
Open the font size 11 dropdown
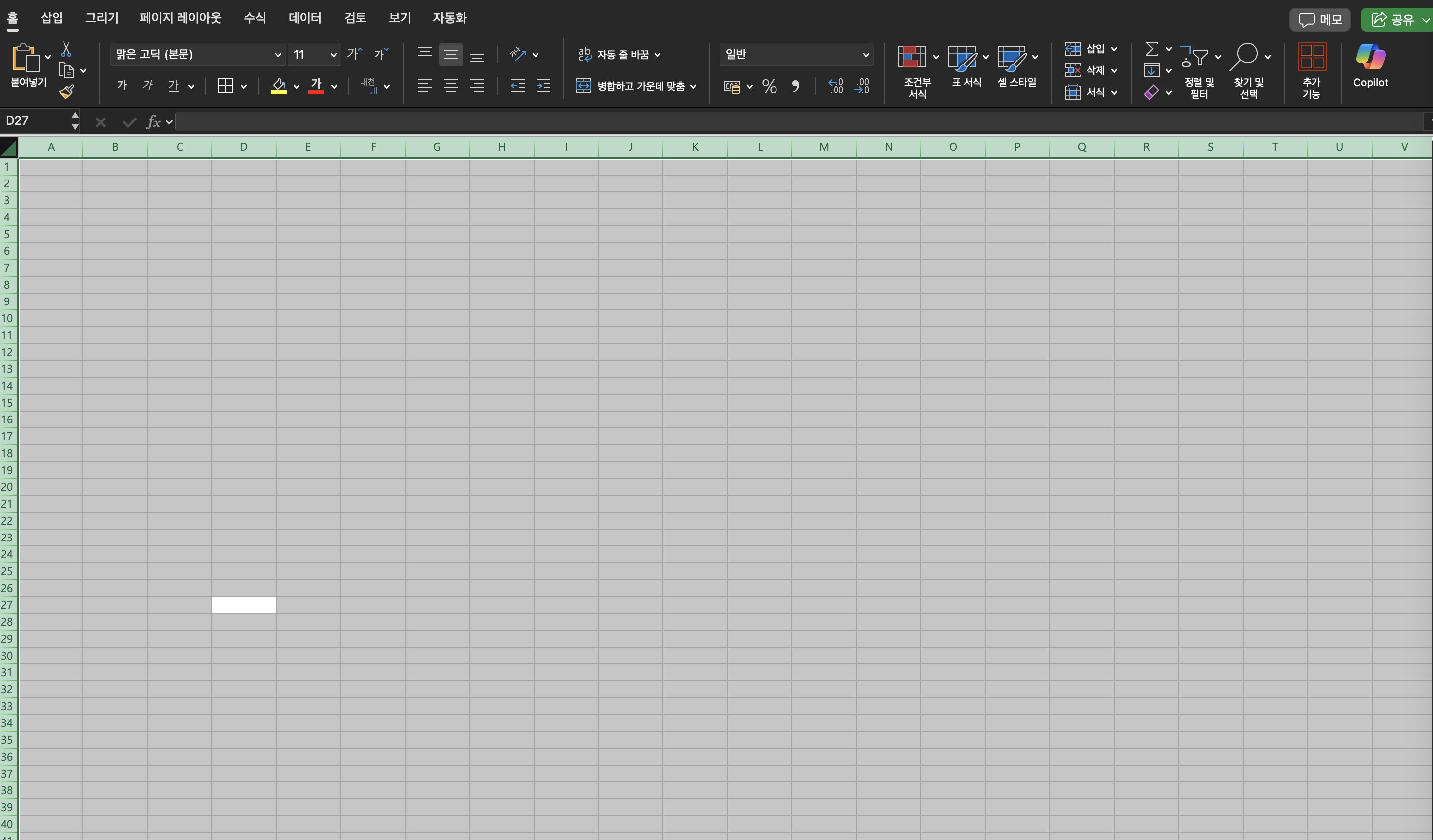pyautogui.click(x=333, y=55)
